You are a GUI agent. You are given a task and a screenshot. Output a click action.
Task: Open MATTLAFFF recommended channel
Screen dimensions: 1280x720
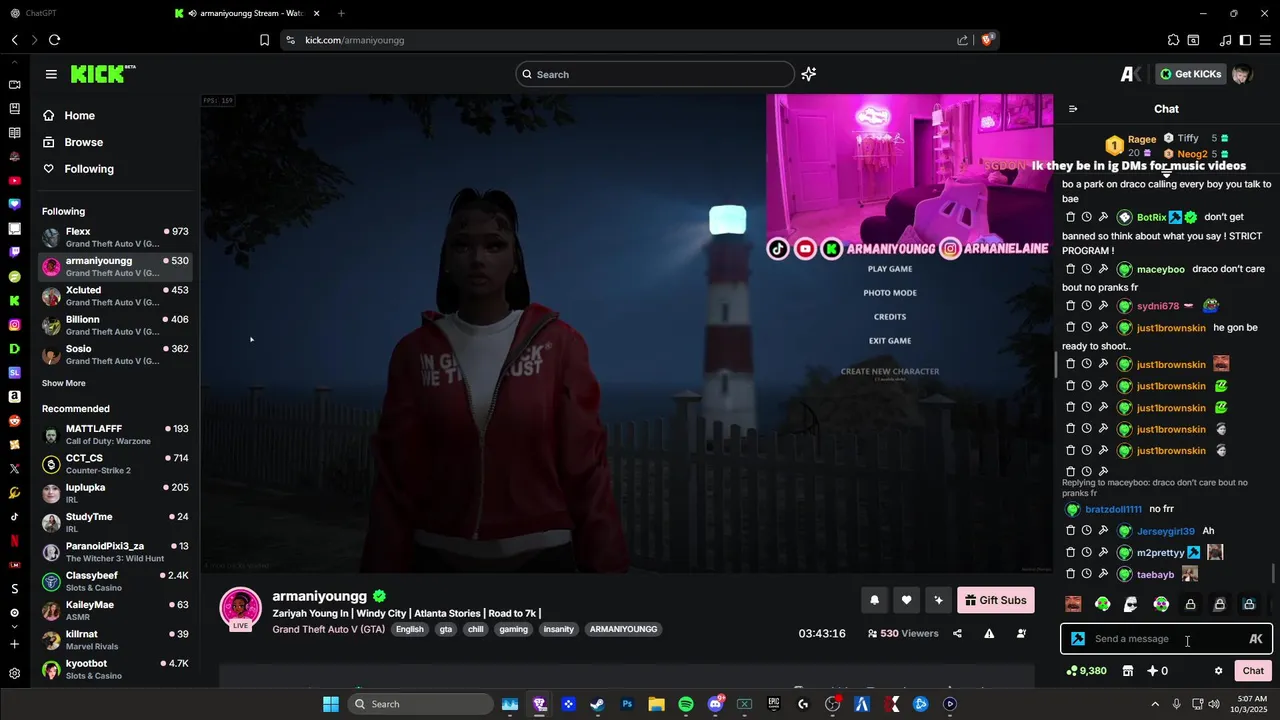point(115,434)
